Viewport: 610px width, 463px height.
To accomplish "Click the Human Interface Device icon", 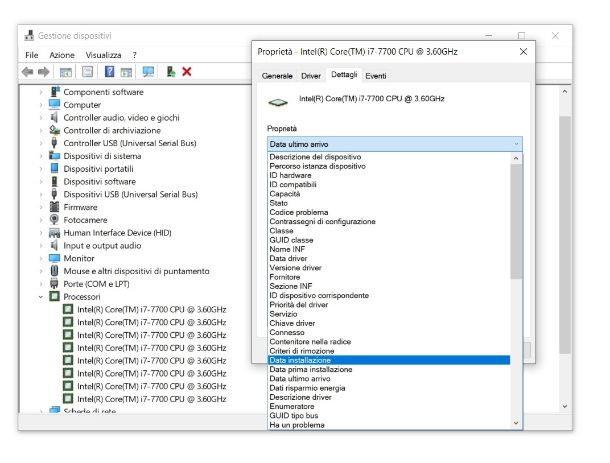I will click(x=54, y=233).
